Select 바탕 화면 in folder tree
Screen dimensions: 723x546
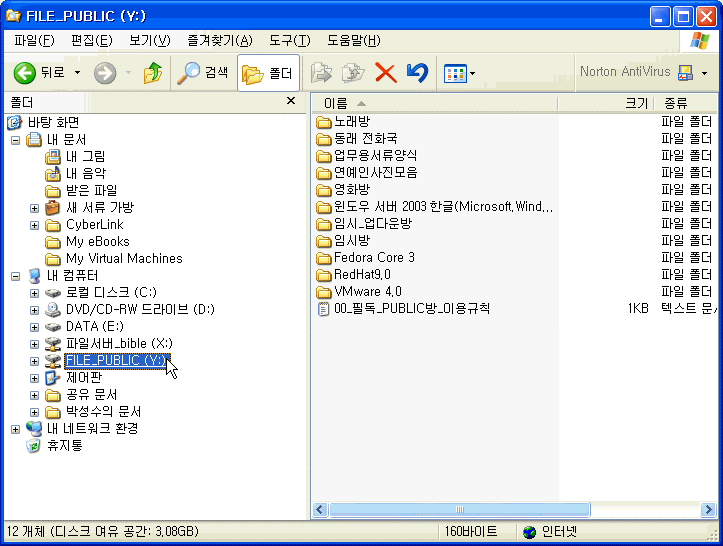pos(53,122)
